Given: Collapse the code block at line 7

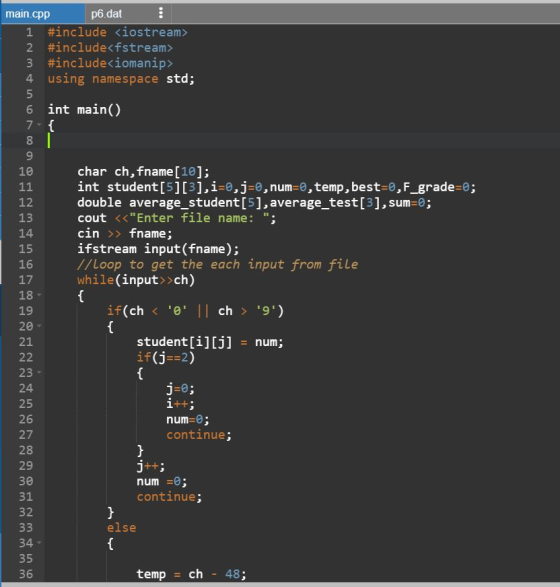Looking at the screenshot, I should [39, 124].
